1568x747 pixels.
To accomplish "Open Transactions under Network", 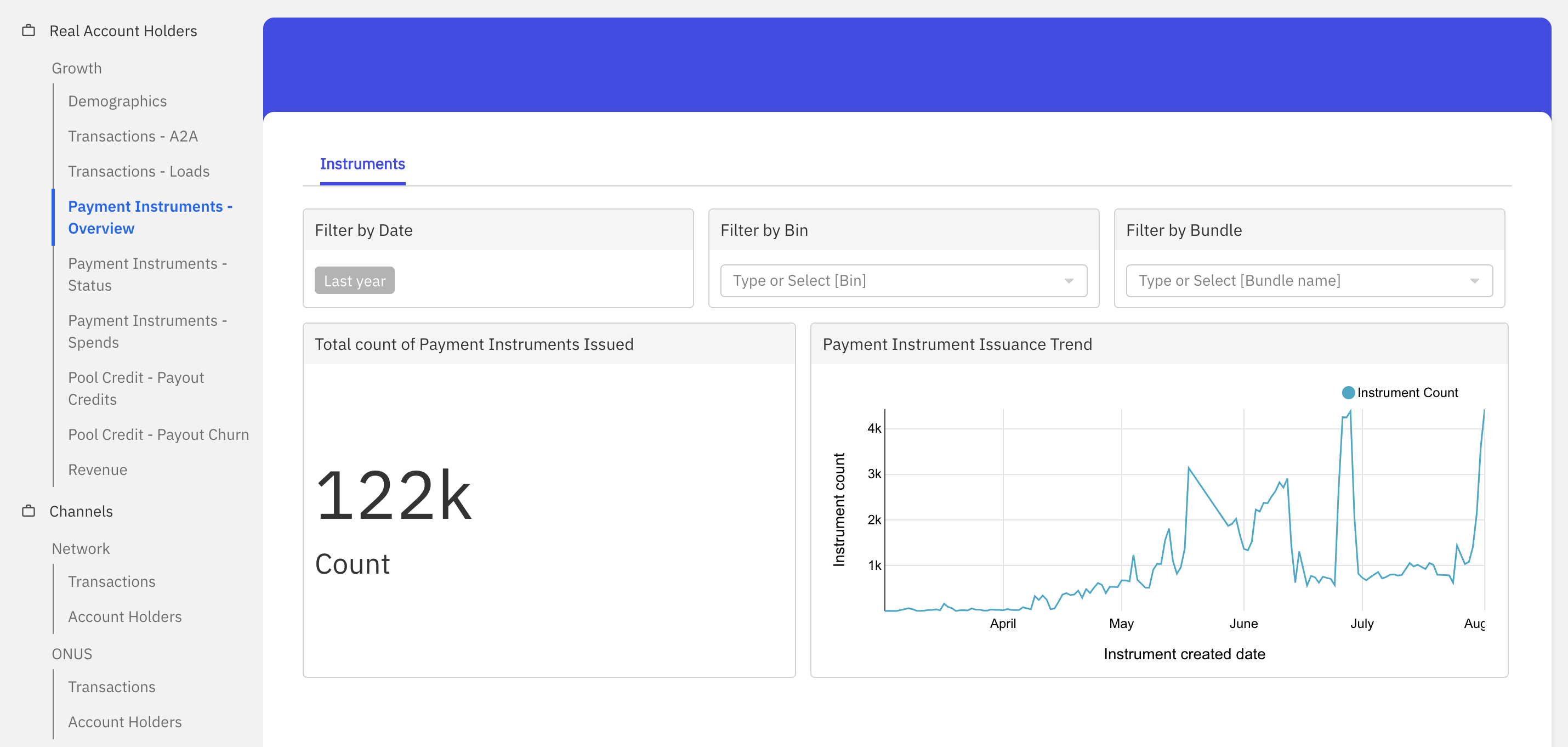I will tap(112, 581).
